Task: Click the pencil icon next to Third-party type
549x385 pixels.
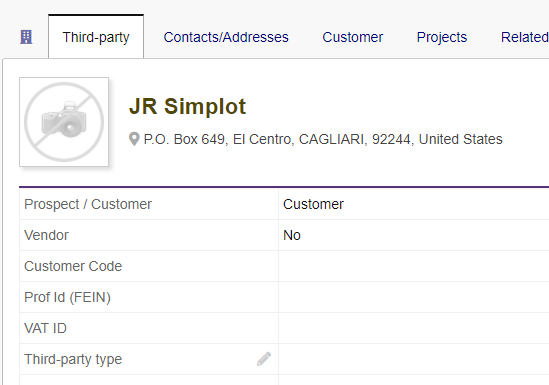Action: coord(264,359)
